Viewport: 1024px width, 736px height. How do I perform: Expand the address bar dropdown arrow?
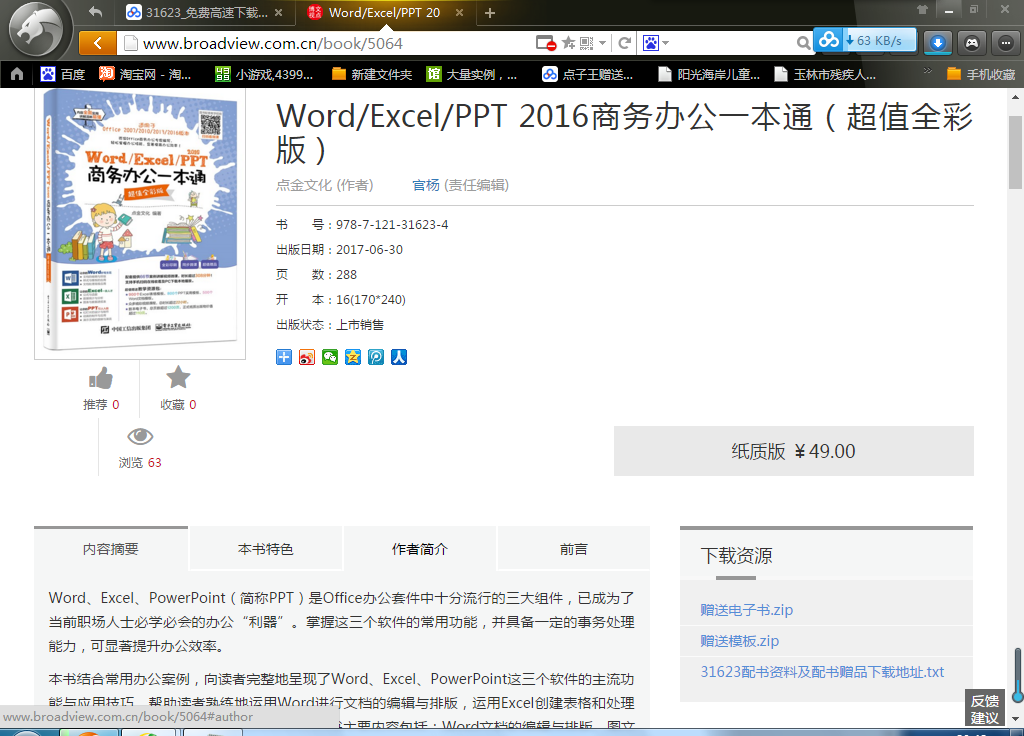602,43
